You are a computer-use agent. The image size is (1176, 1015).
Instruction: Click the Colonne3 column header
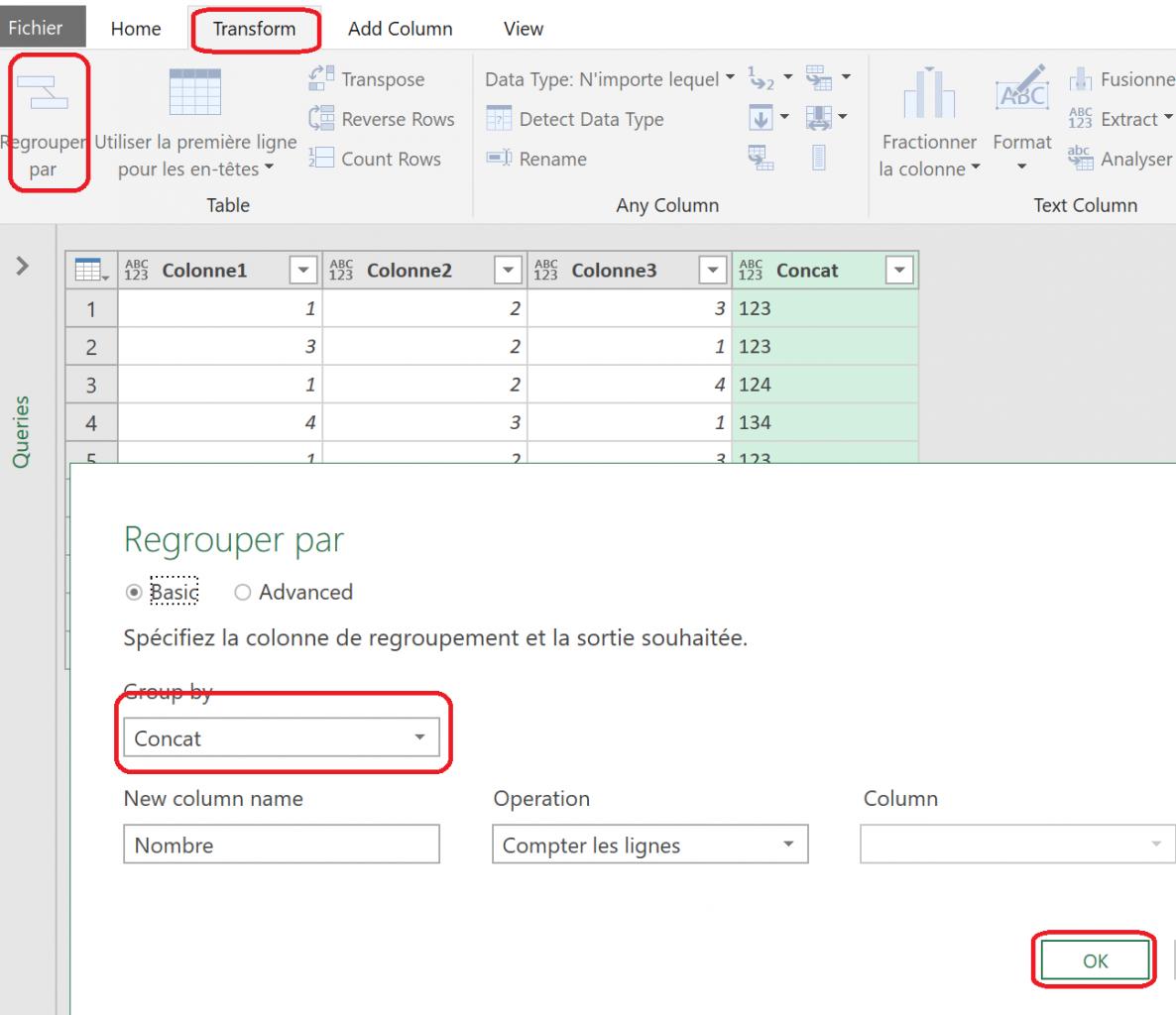click(x=630, y=270)
